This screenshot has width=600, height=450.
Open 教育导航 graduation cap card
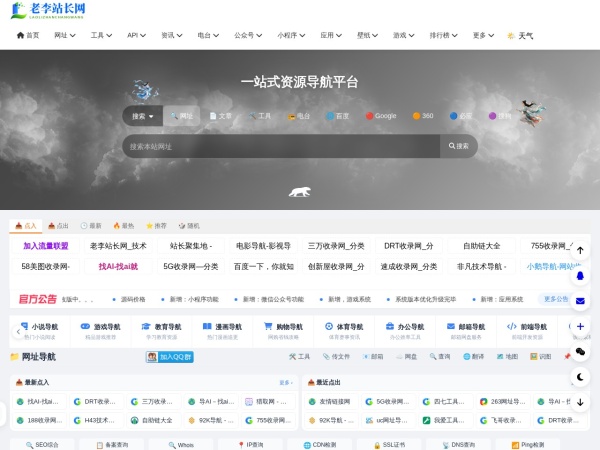click(x=161, y=331)
